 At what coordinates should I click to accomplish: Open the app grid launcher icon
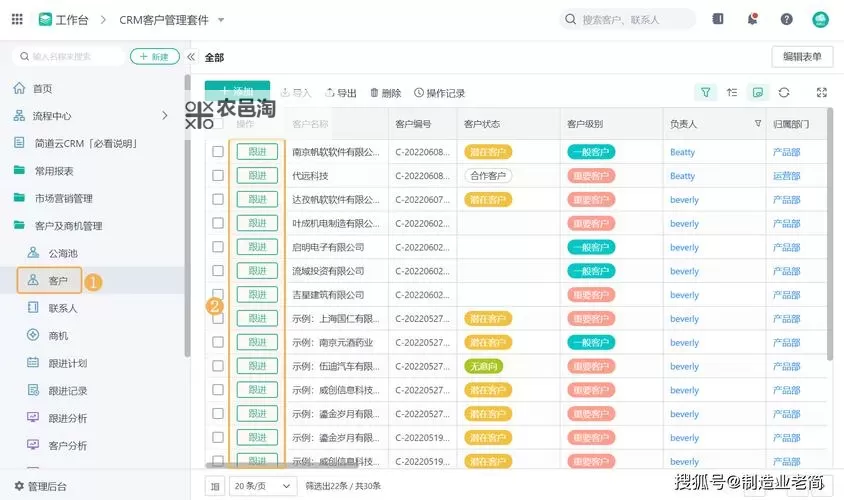(x=17, y=19)
